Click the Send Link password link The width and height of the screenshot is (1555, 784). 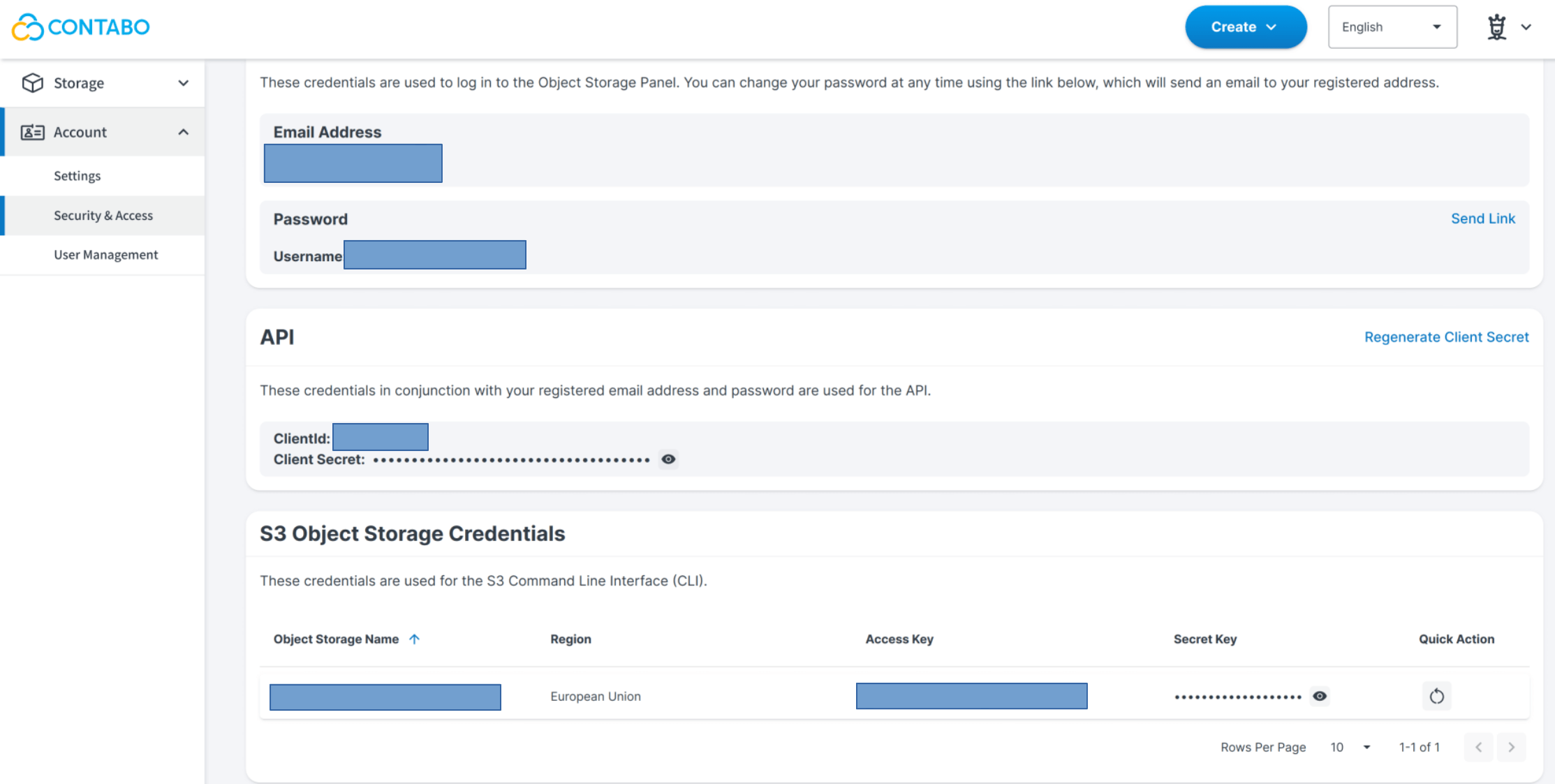[1482, 219]
